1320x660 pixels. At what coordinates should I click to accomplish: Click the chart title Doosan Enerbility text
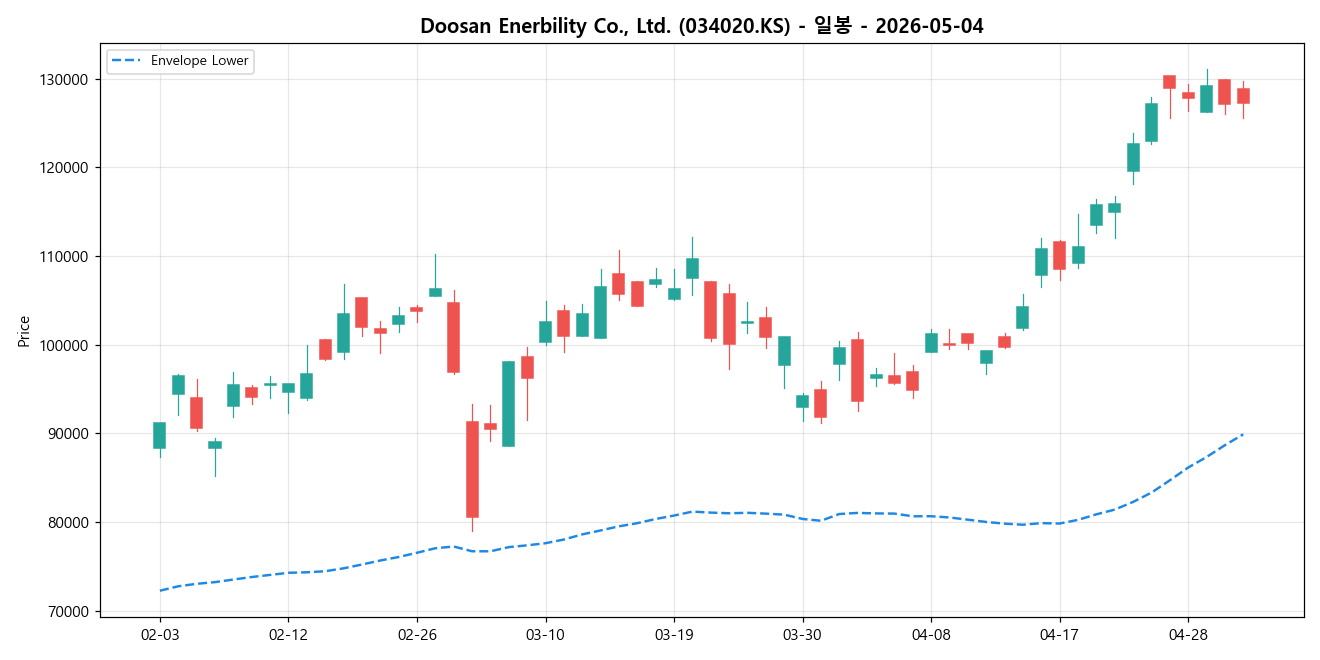point(701,27)
